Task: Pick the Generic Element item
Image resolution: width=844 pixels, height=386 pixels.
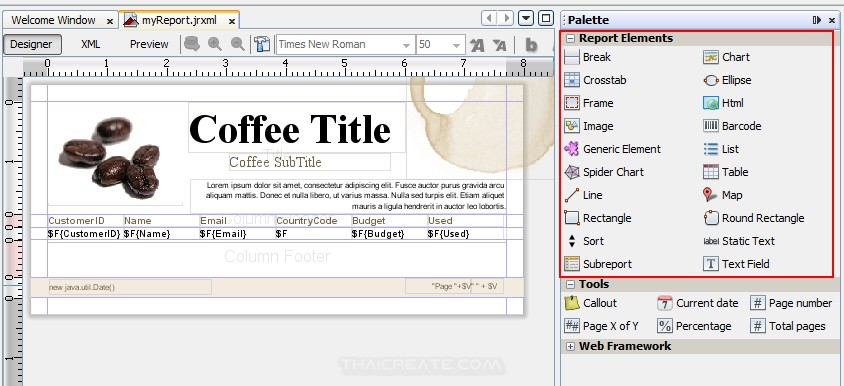Action: (x=612, y=149)
